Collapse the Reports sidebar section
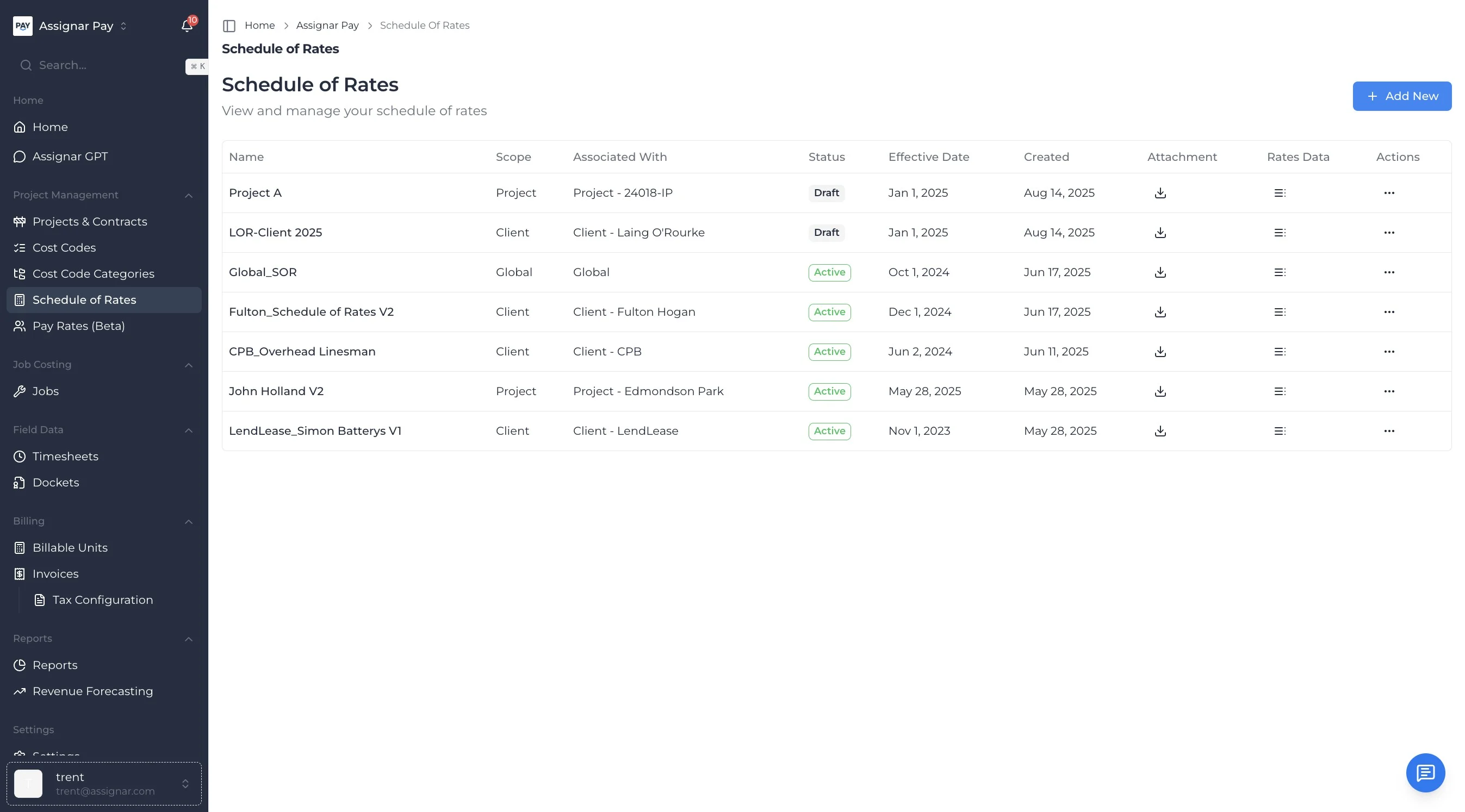The width and height of the screenshot is (1465, 812). pos(189,639)
